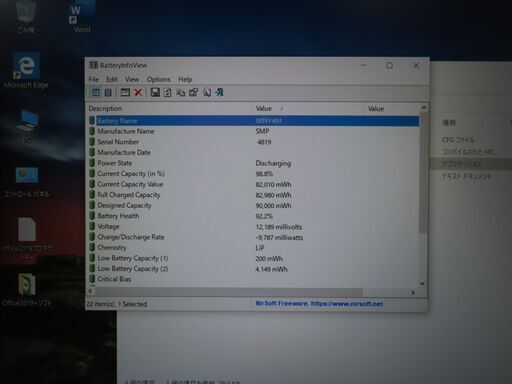
Task: Open the Help menu
Action: 185,79
